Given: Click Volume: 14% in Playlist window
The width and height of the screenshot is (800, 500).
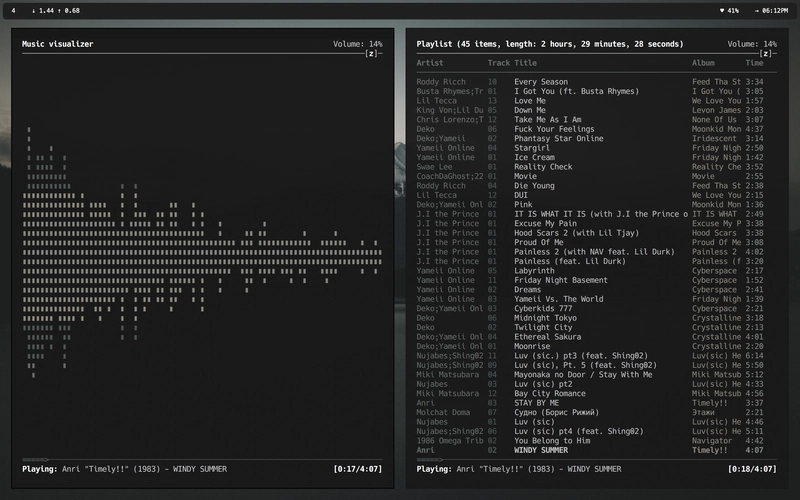Looking at the screenshot, I should coord(752,44).
